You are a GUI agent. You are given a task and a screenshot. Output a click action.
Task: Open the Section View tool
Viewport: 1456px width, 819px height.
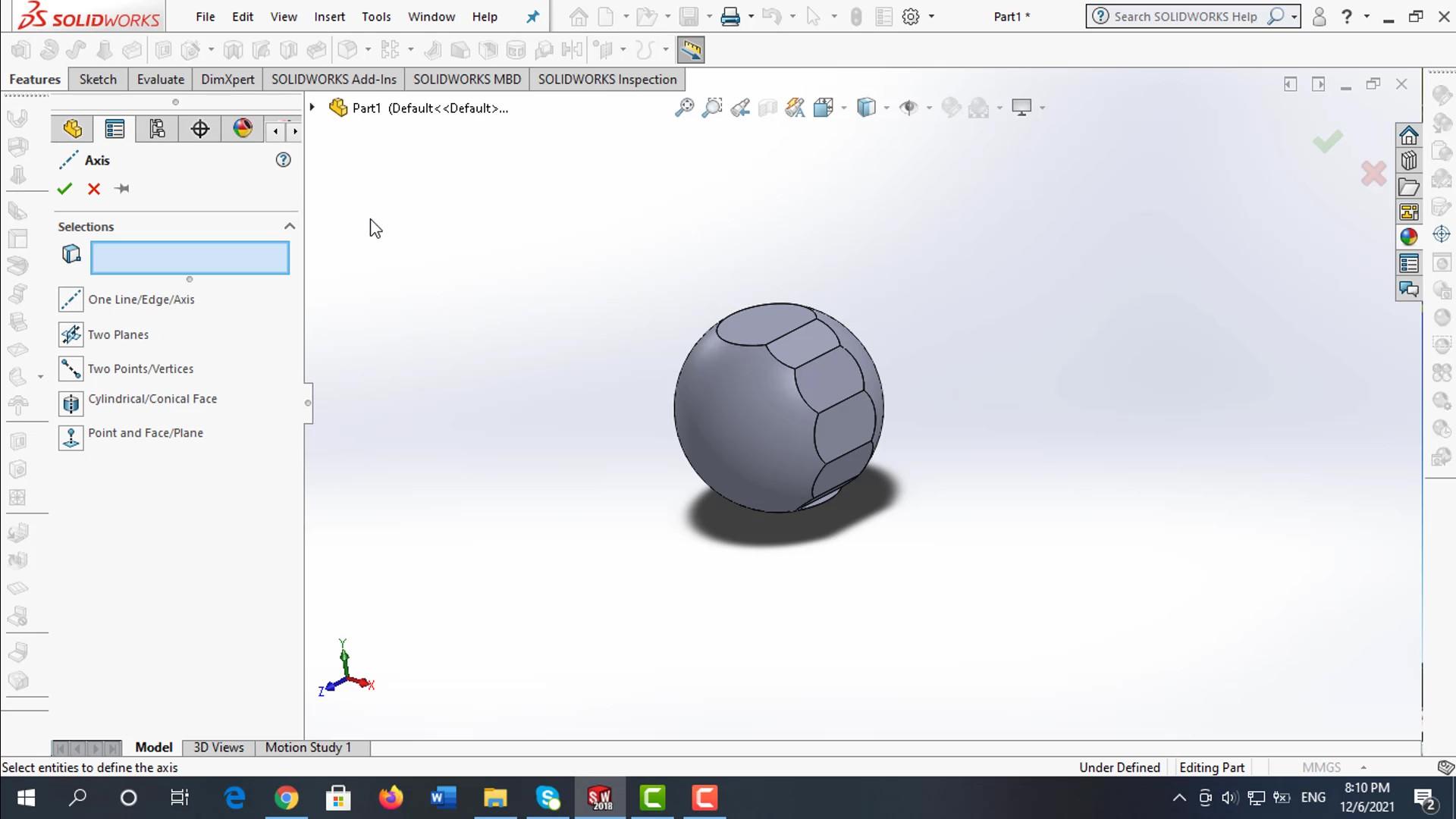click(x=767, y=108)
